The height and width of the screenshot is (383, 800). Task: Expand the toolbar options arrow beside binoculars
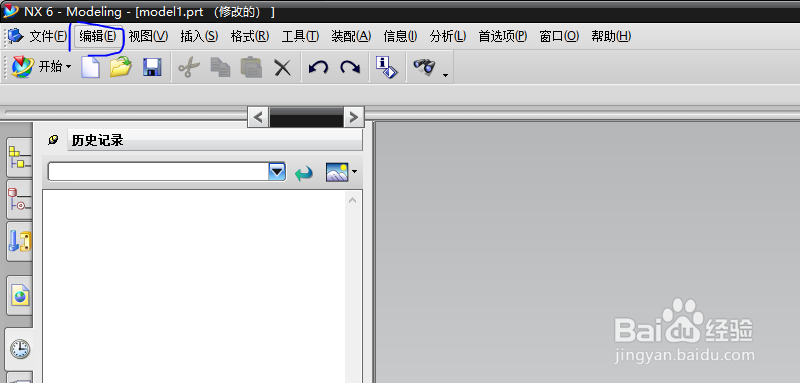(445, 75)
